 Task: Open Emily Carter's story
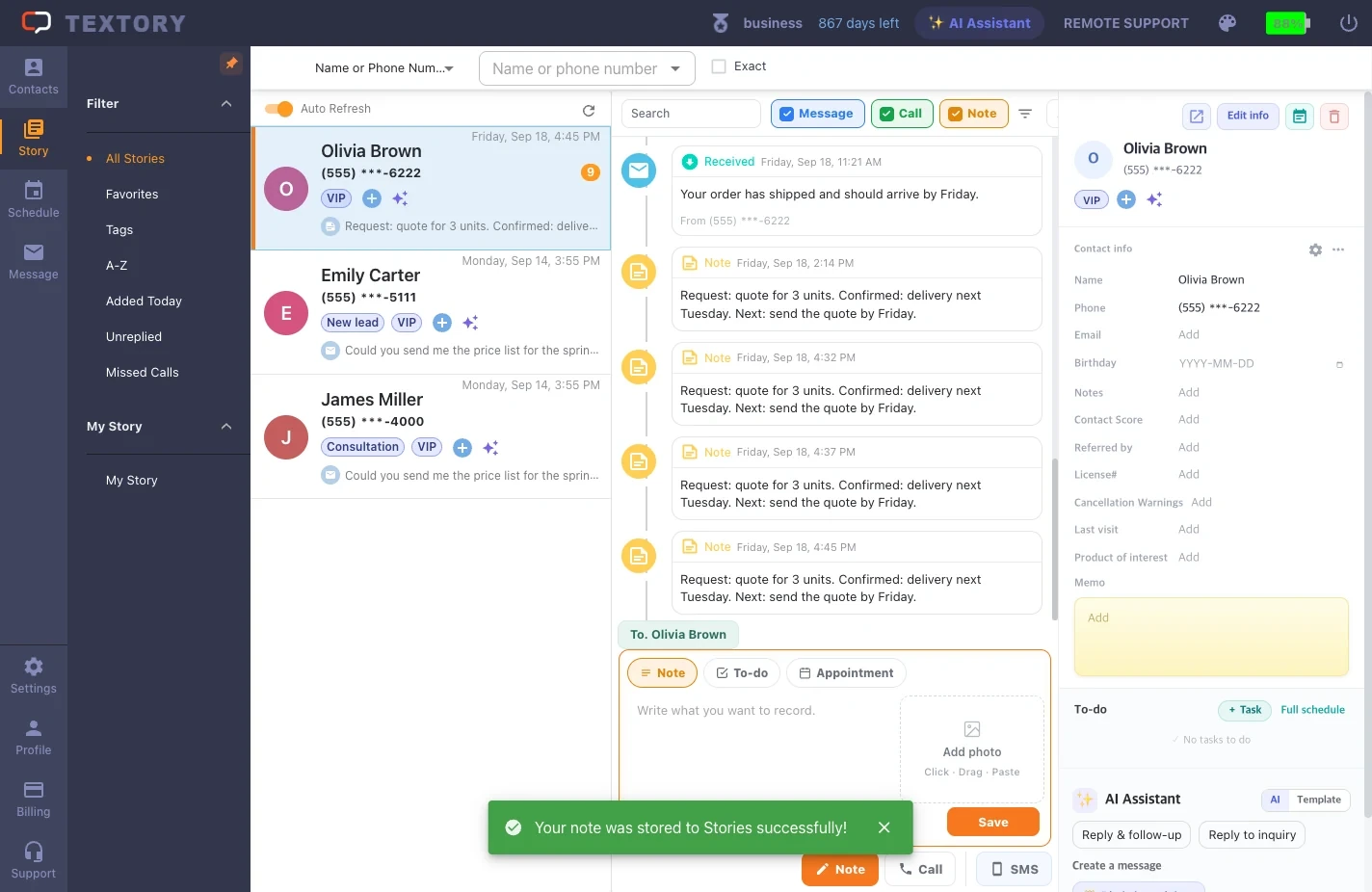(431, 313)
